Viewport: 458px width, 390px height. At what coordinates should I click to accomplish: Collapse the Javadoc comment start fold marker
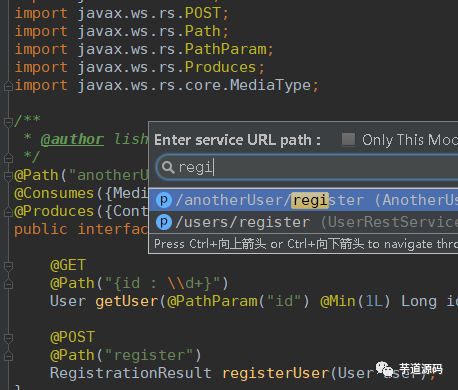coord(8,122)
